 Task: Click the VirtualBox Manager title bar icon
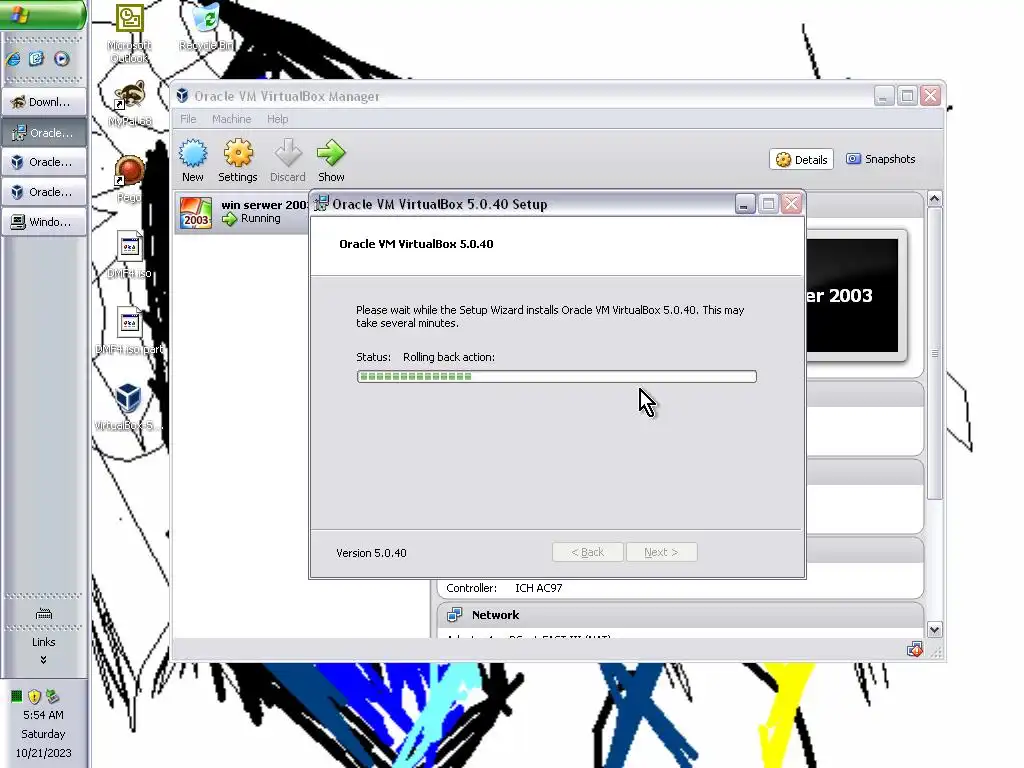pyautogui.click(x=182, y=96)
